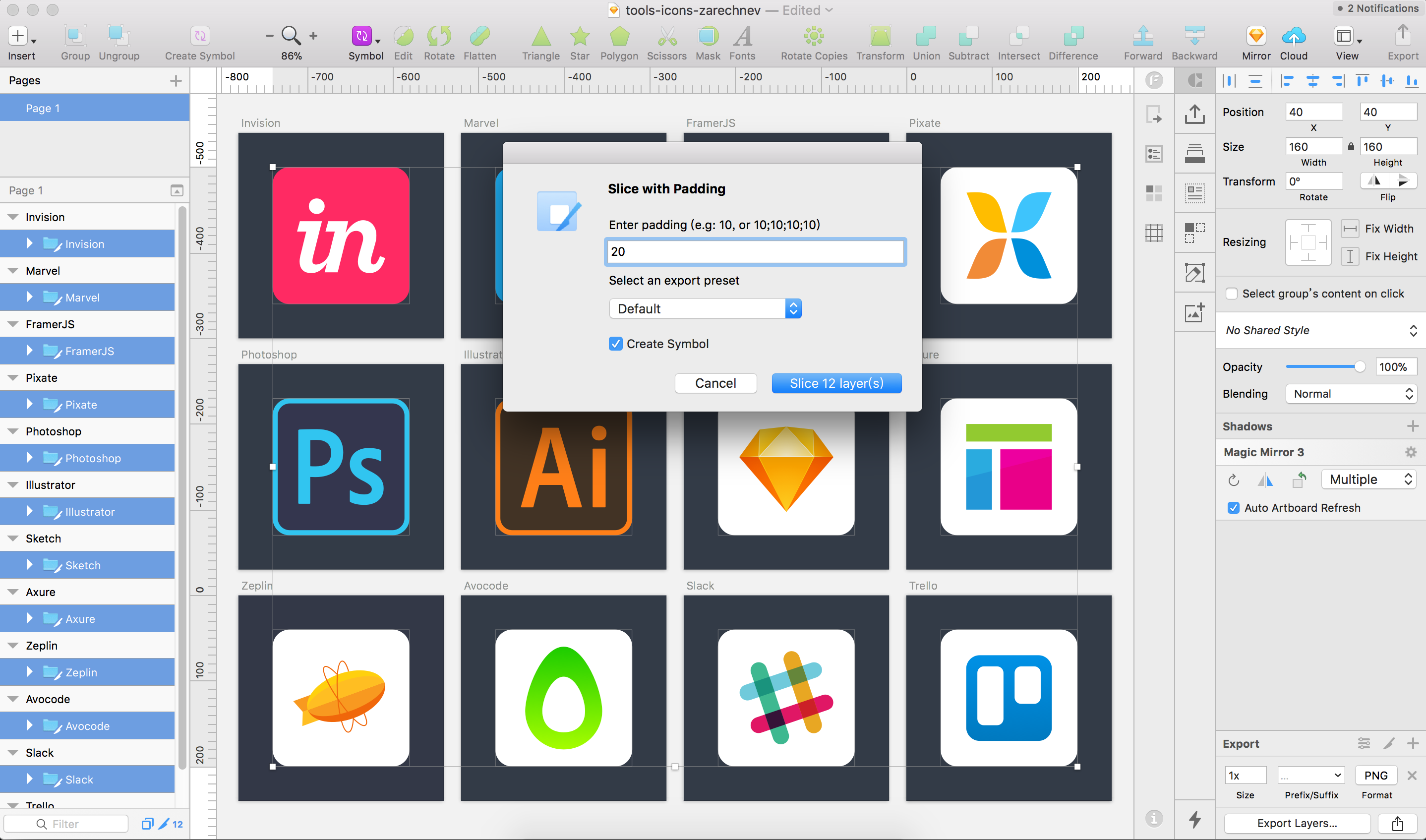The height and width of the screenshot is (840, 1426).
Task: Select the Polygon shape tool
Action: (x=619, y=36)
